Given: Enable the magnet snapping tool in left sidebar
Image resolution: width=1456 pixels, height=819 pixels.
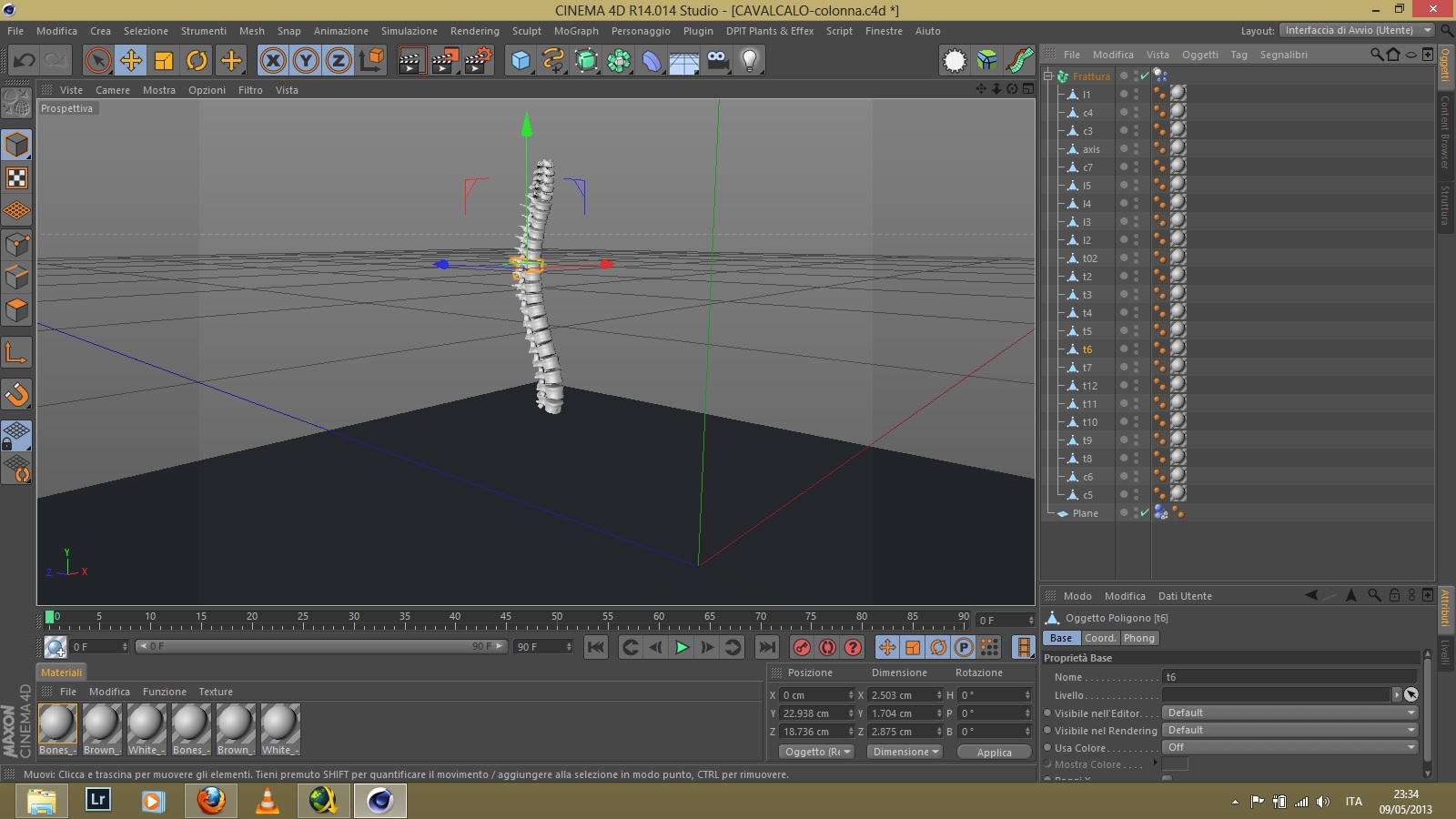Looking at the screenshot, I should 16,394.
